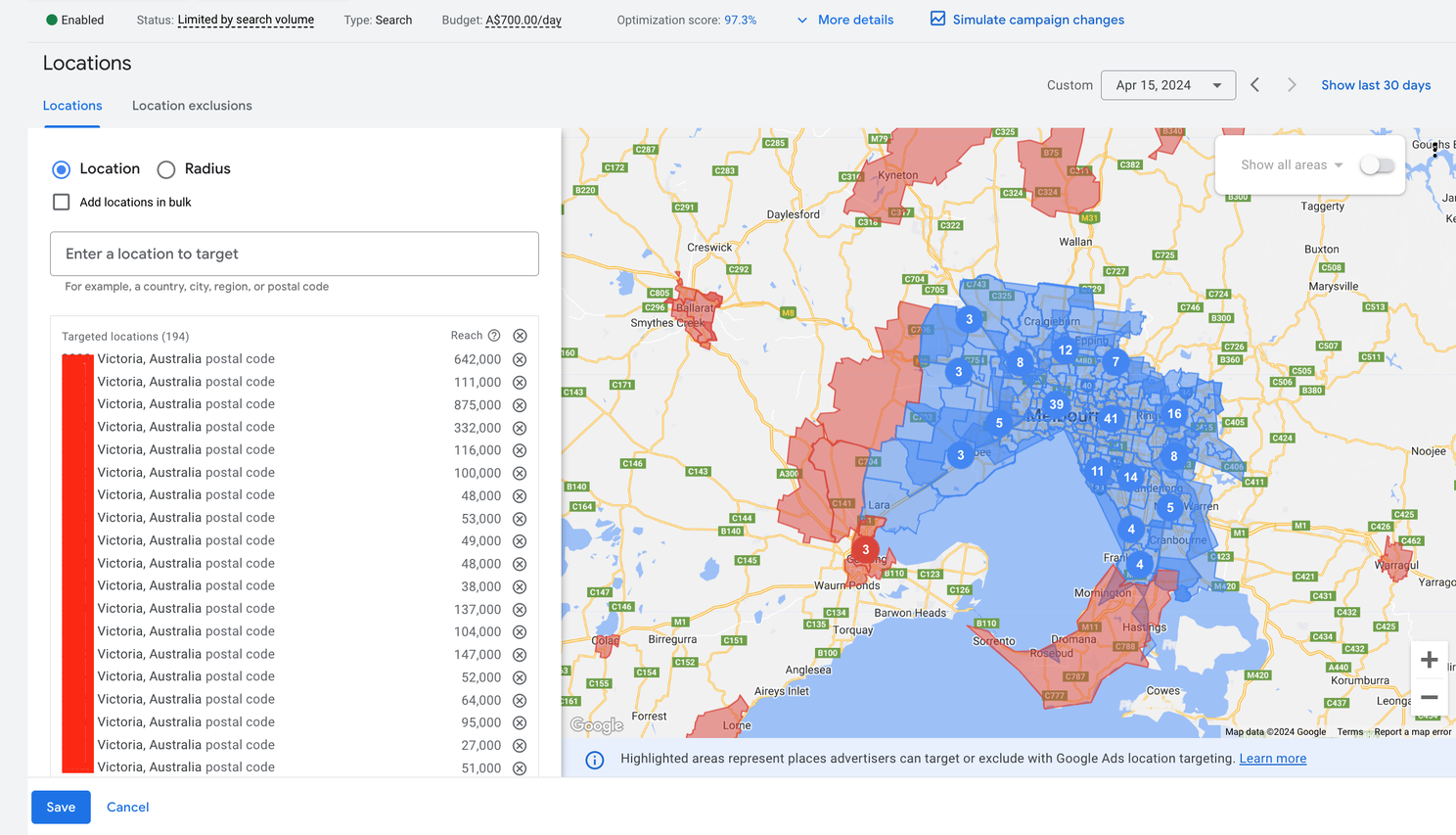1456x835 pixels.
Task: Click the map cluster marker labeled 12
Action: 1065,349
